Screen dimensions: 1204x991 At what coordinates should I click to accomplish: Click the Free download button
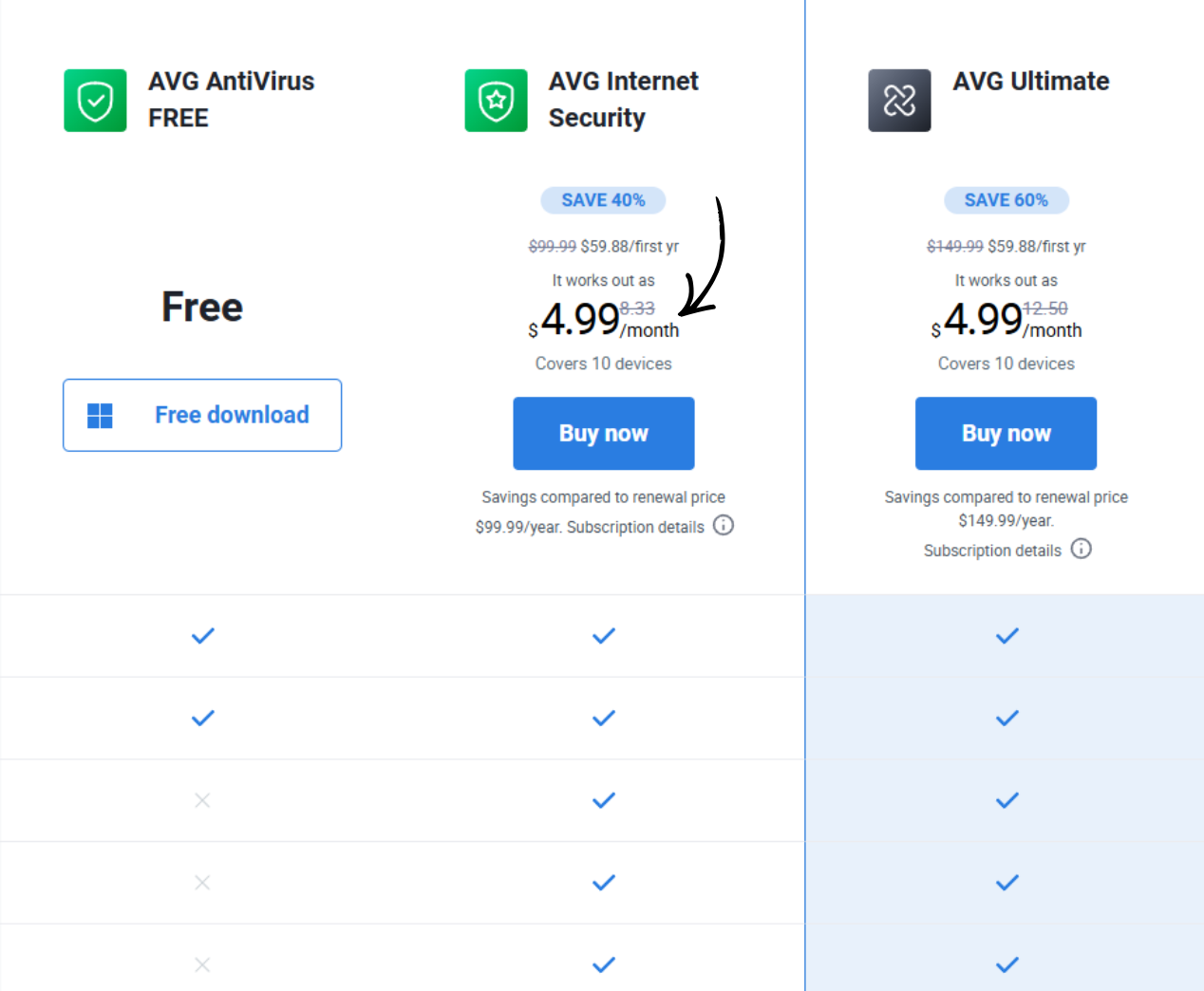(202, 415)
